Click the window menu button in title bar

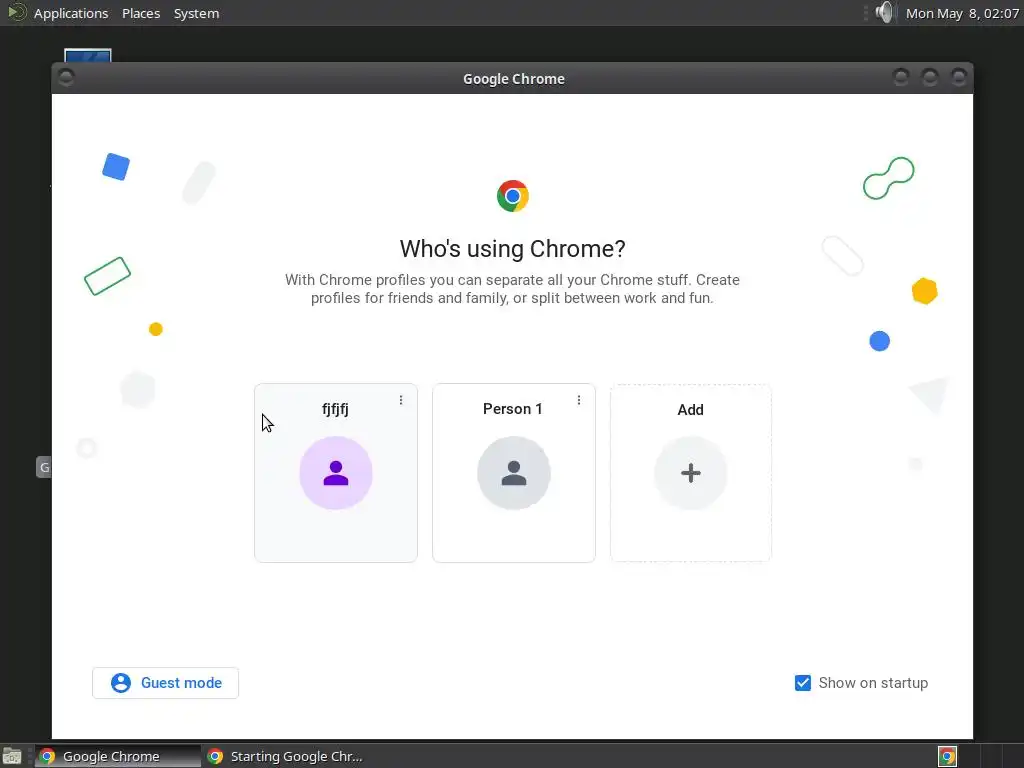(x=66, y=77)
